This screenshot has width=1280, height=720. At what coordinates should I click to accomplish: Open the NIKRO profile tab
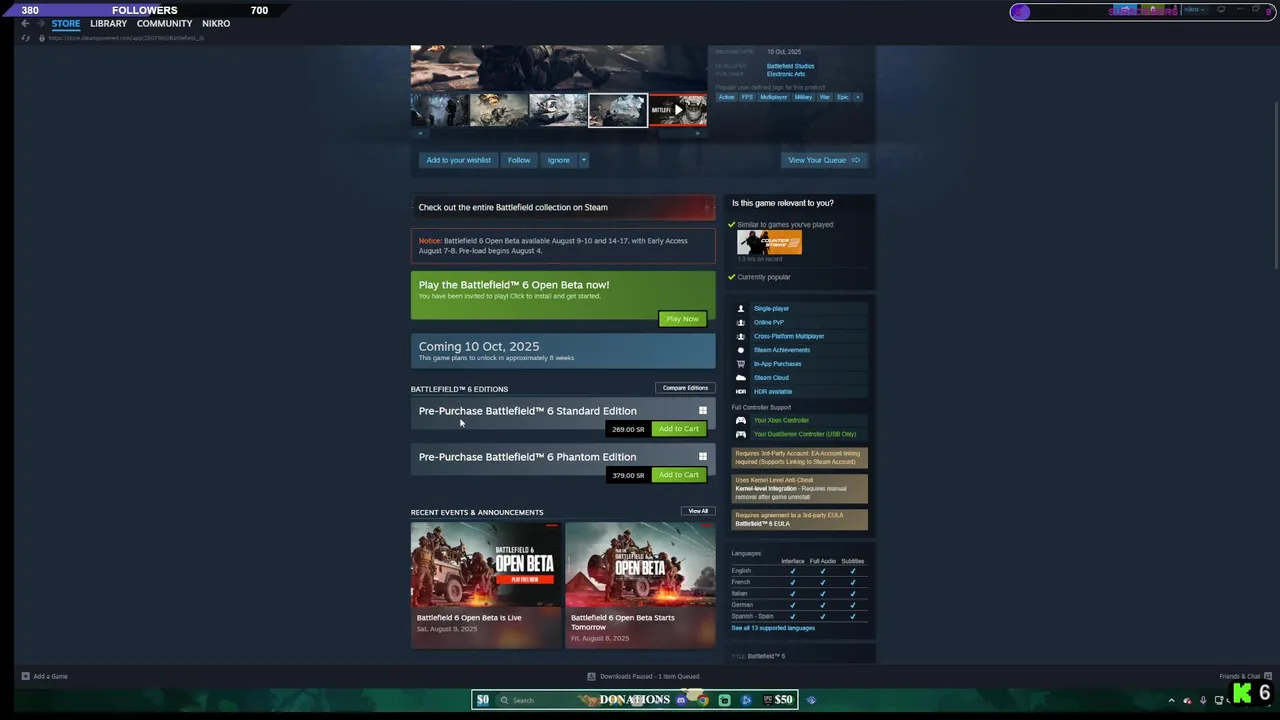[216, 23]
